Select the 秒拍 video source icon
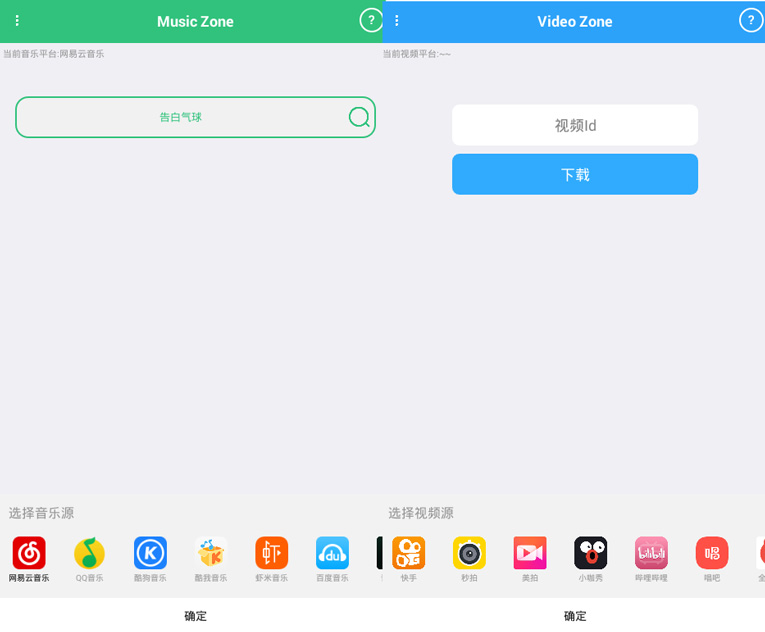This screenshot has height=632, width=765. click(469, 553)
